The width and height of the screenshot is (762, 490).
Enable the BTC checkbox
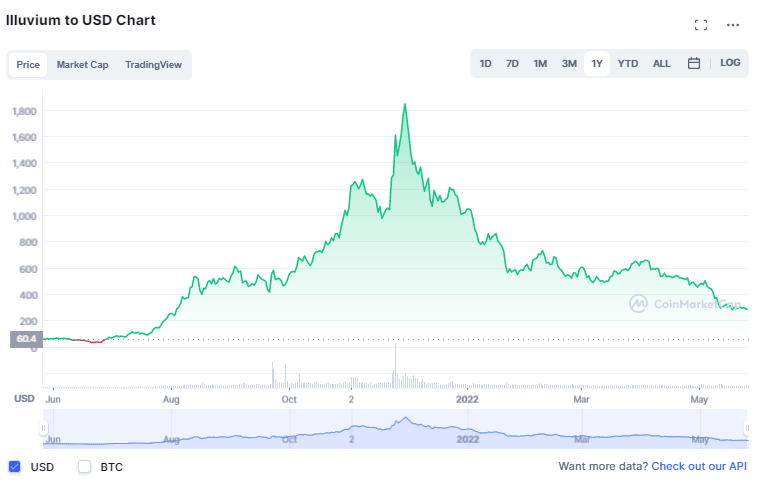85,467
